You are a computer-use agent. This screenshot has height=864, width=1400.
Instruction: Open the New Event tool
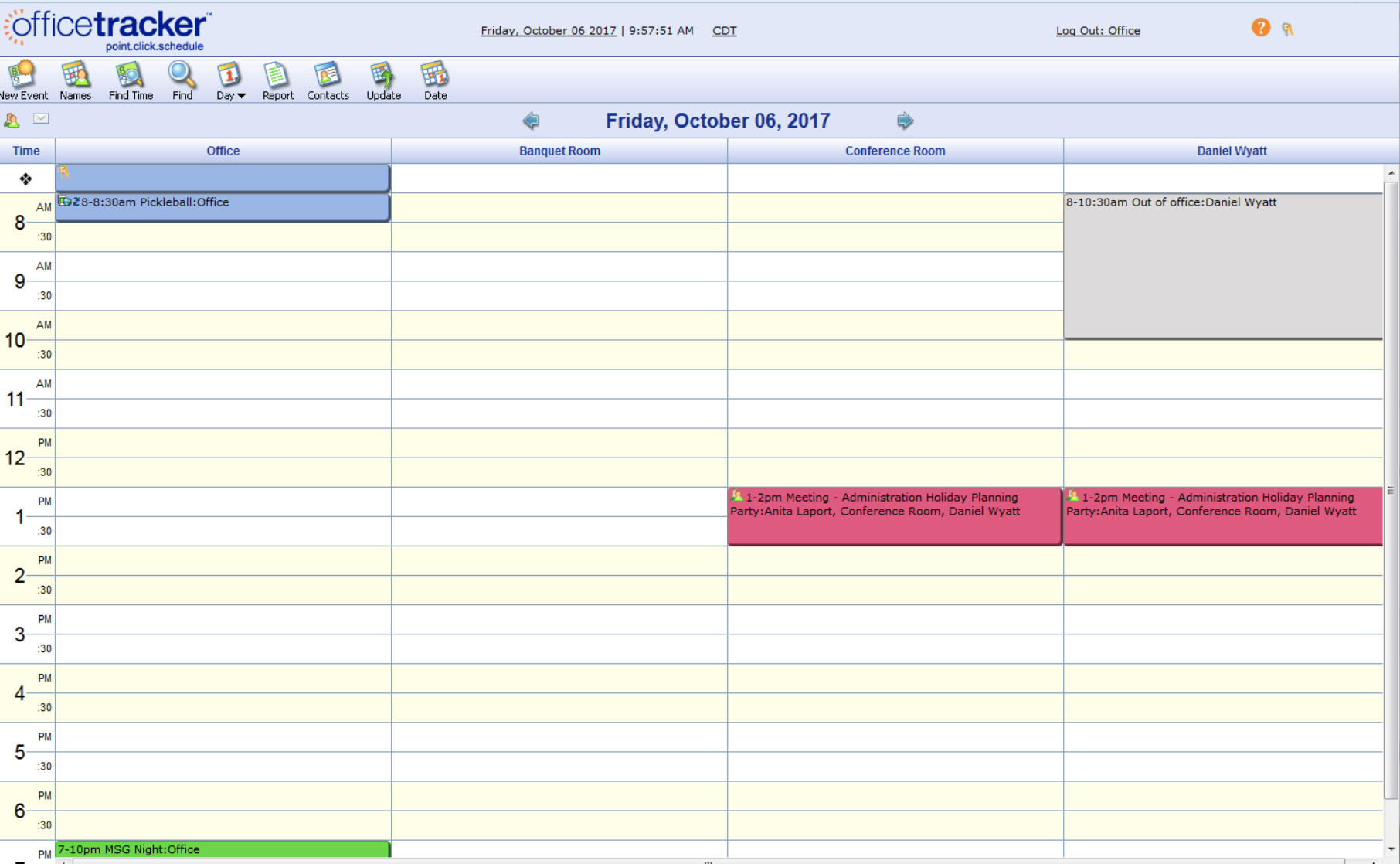click(23, 80)
